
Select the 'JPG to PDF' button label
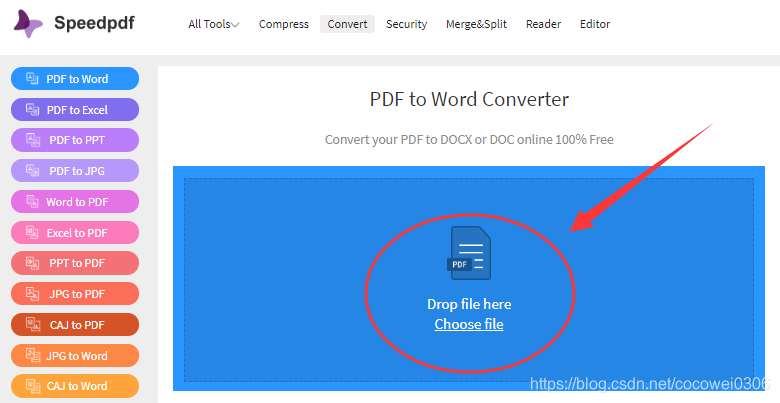[77, 294]
